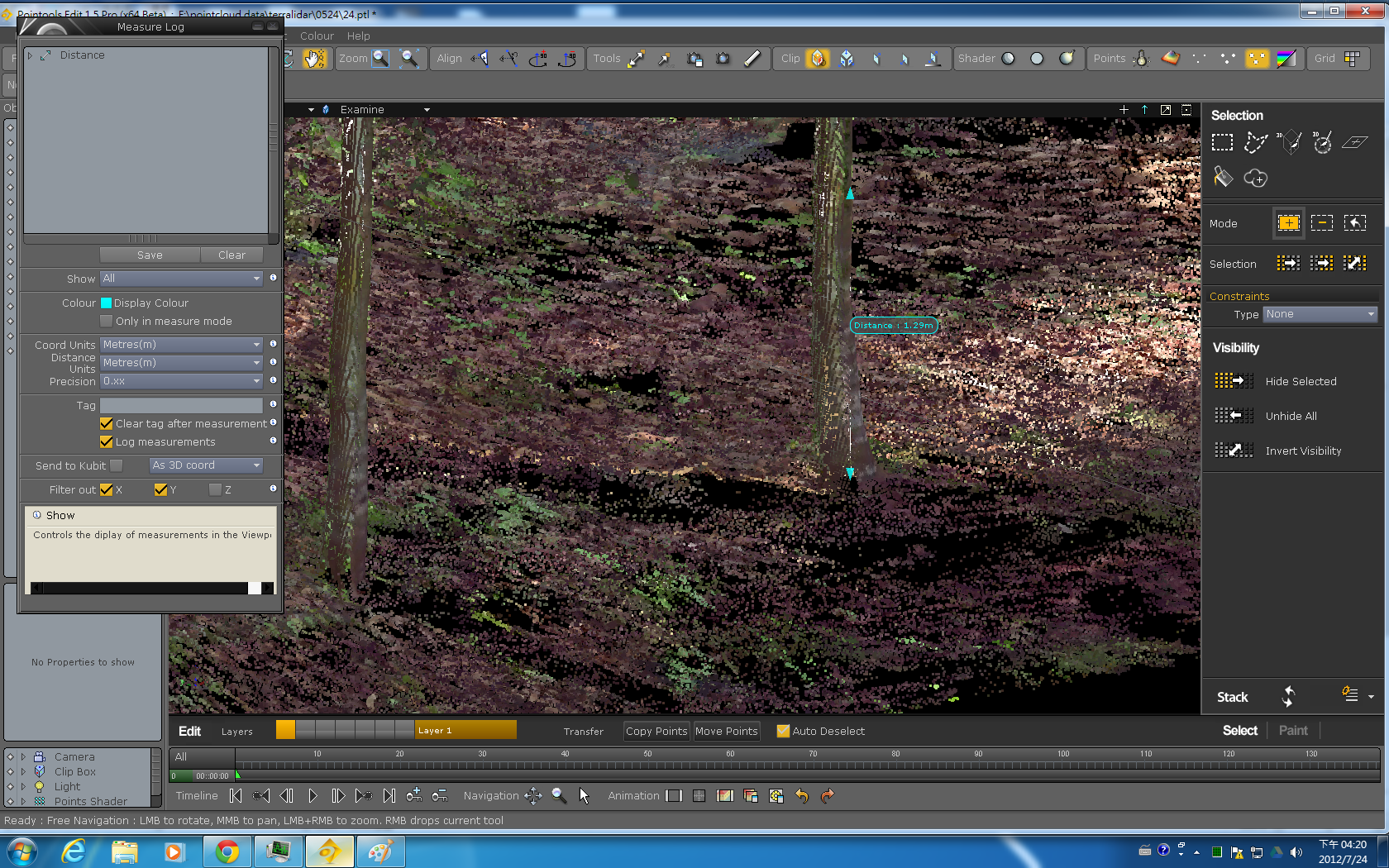1389x868 pixels.
Task: Select the rectangle selection tool
Action: 1222,142
